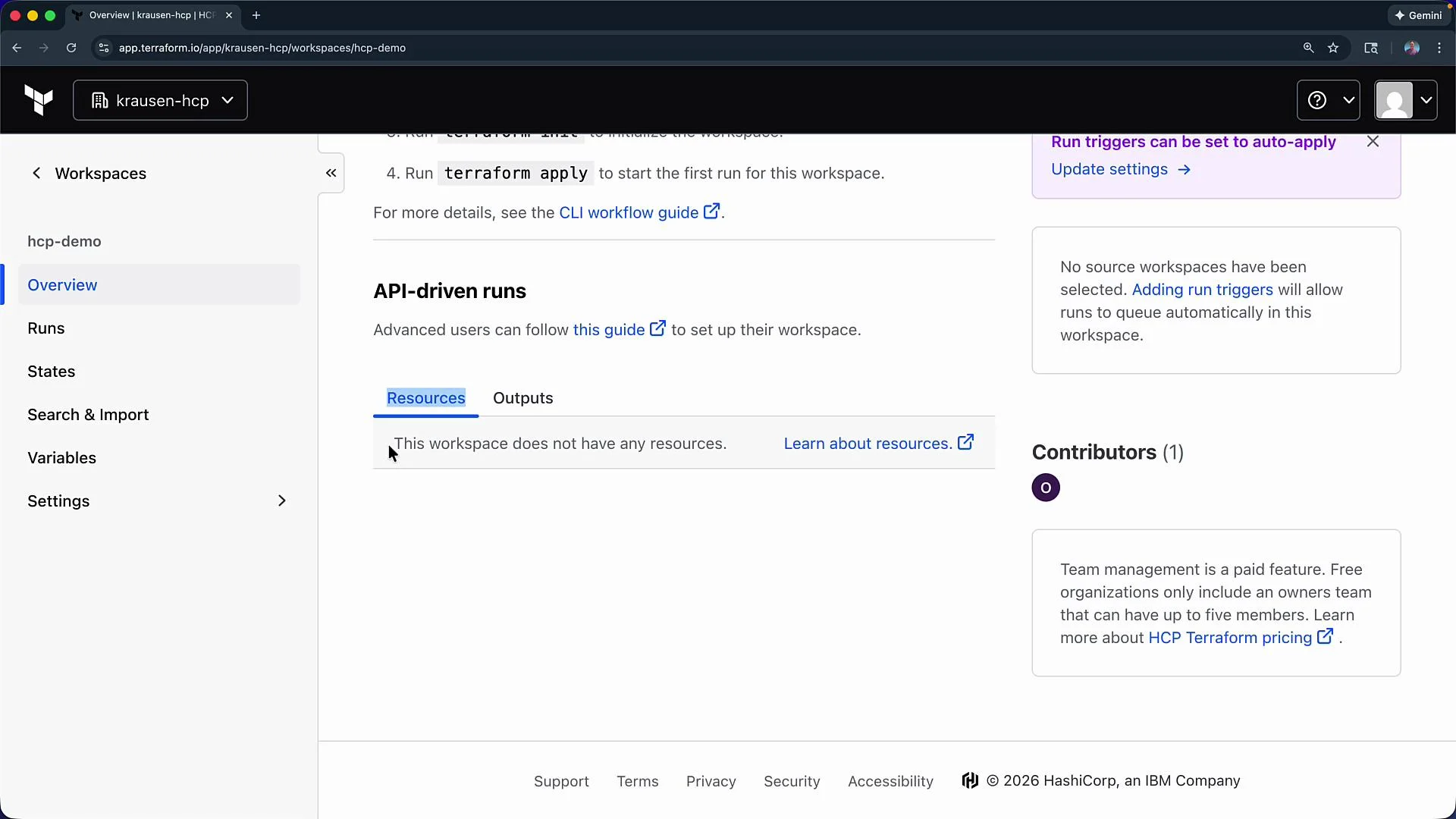Click the 'hcp-demo' workspace name
The image size is (1456, 819).
[x=64, y=242]
